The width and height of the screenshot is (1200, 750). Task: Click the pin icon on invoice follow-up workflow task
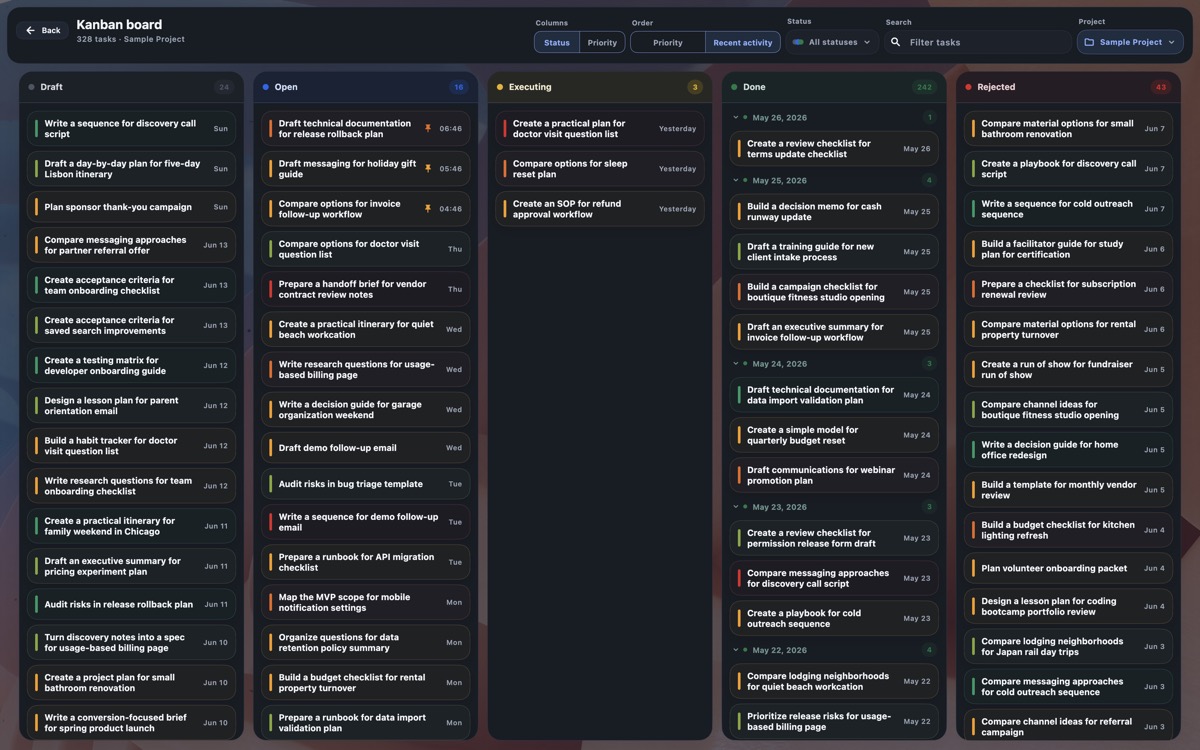click(x=428, y=208)
